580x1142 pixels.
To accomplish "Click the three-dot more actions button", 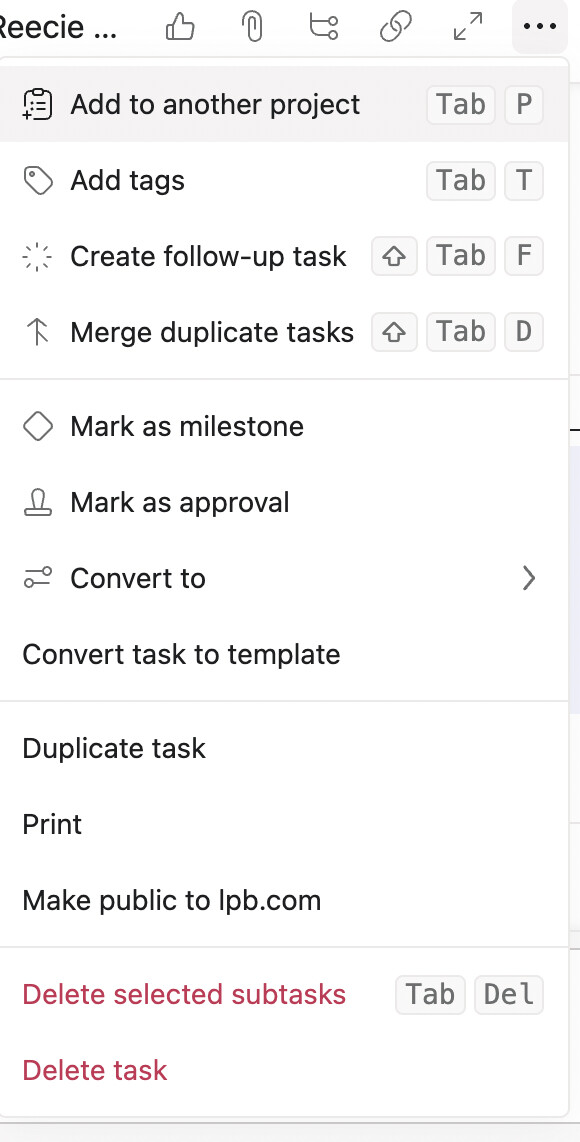I will click(540, 27).
